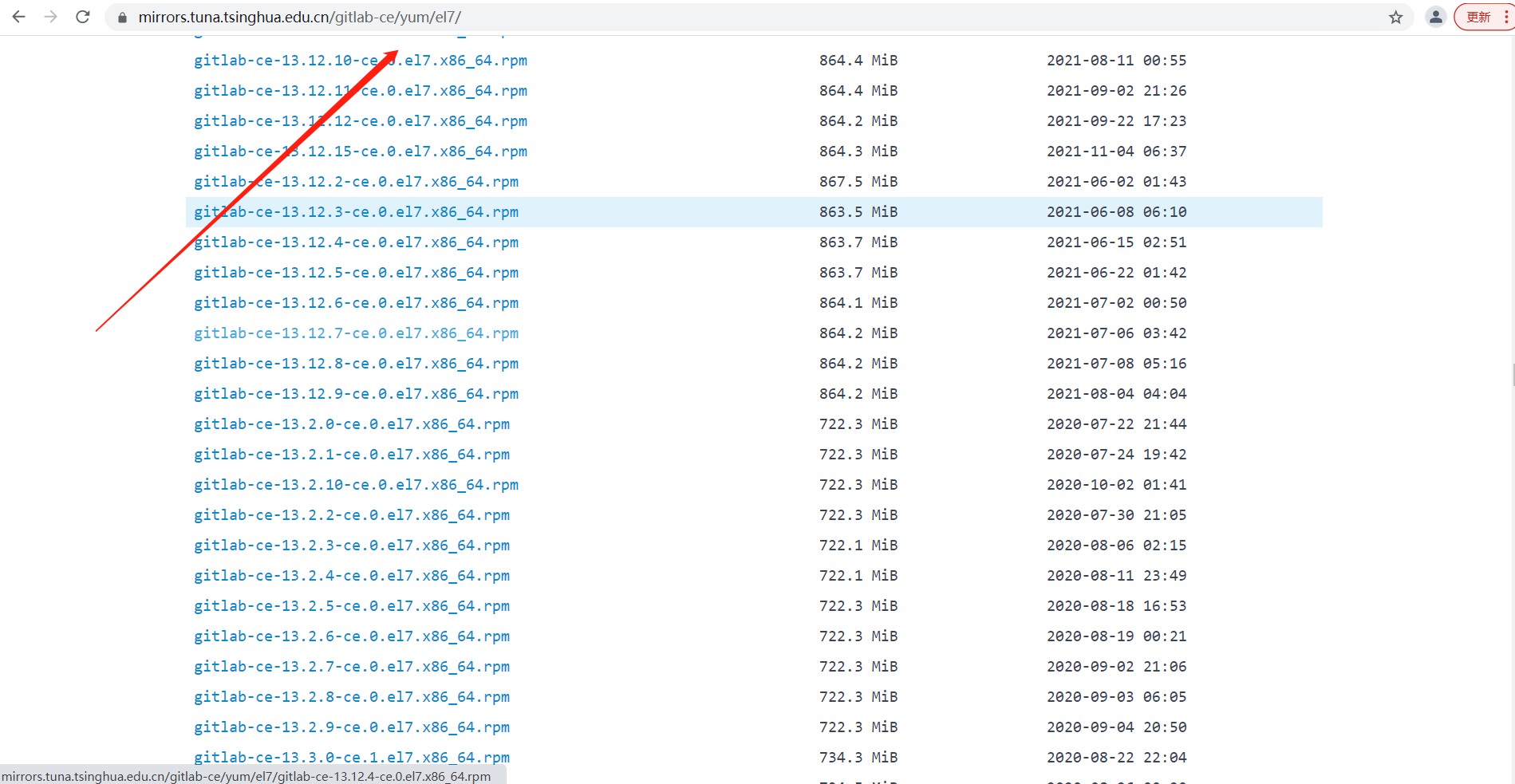The image size is (1515, 784).
Task: Click gitlab-ce-13.2.5-ce.0.el7.x86_64.rpm
Action: click(352, 606)
